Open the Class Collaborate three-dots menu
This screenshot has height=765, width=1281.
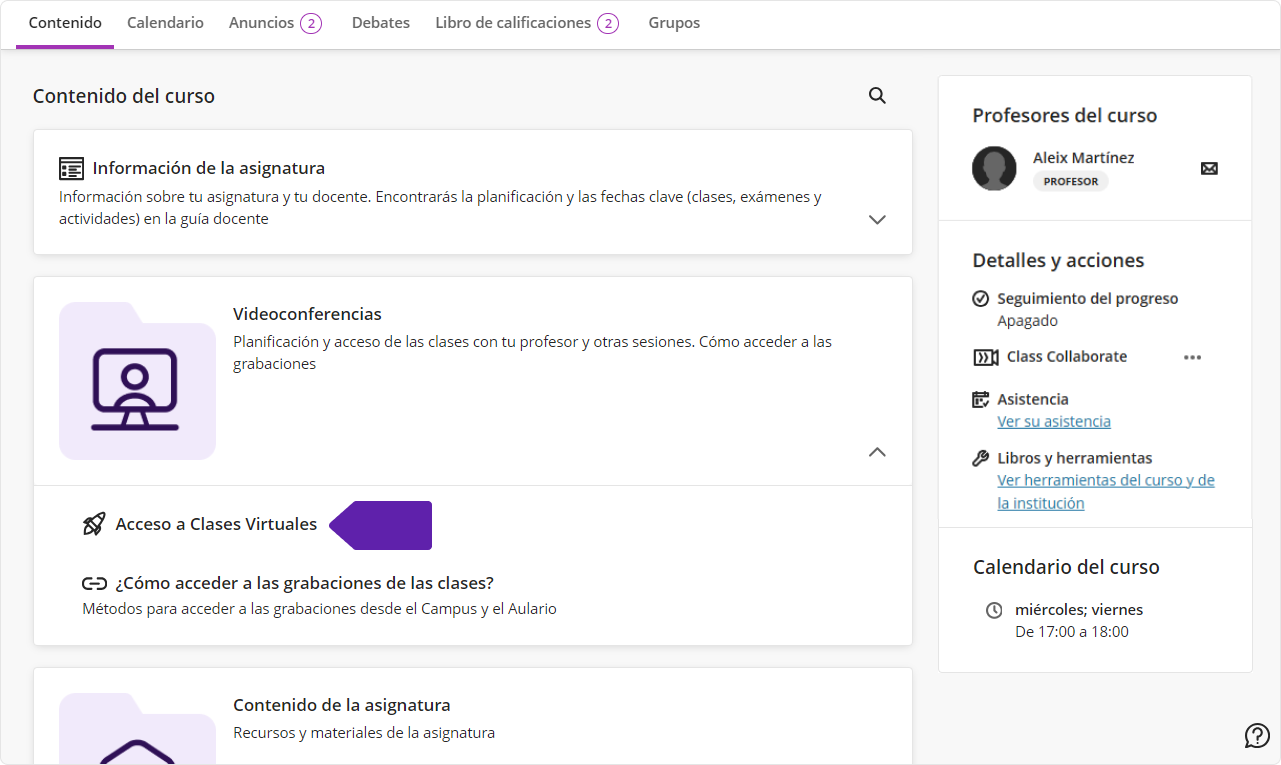(x=1192, y=357)
